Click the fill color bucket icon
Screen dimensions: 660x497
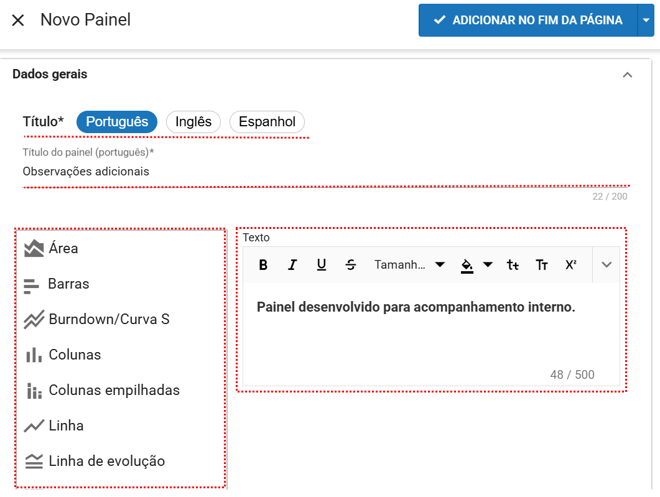pyautogui.click(x=467, y=265)
